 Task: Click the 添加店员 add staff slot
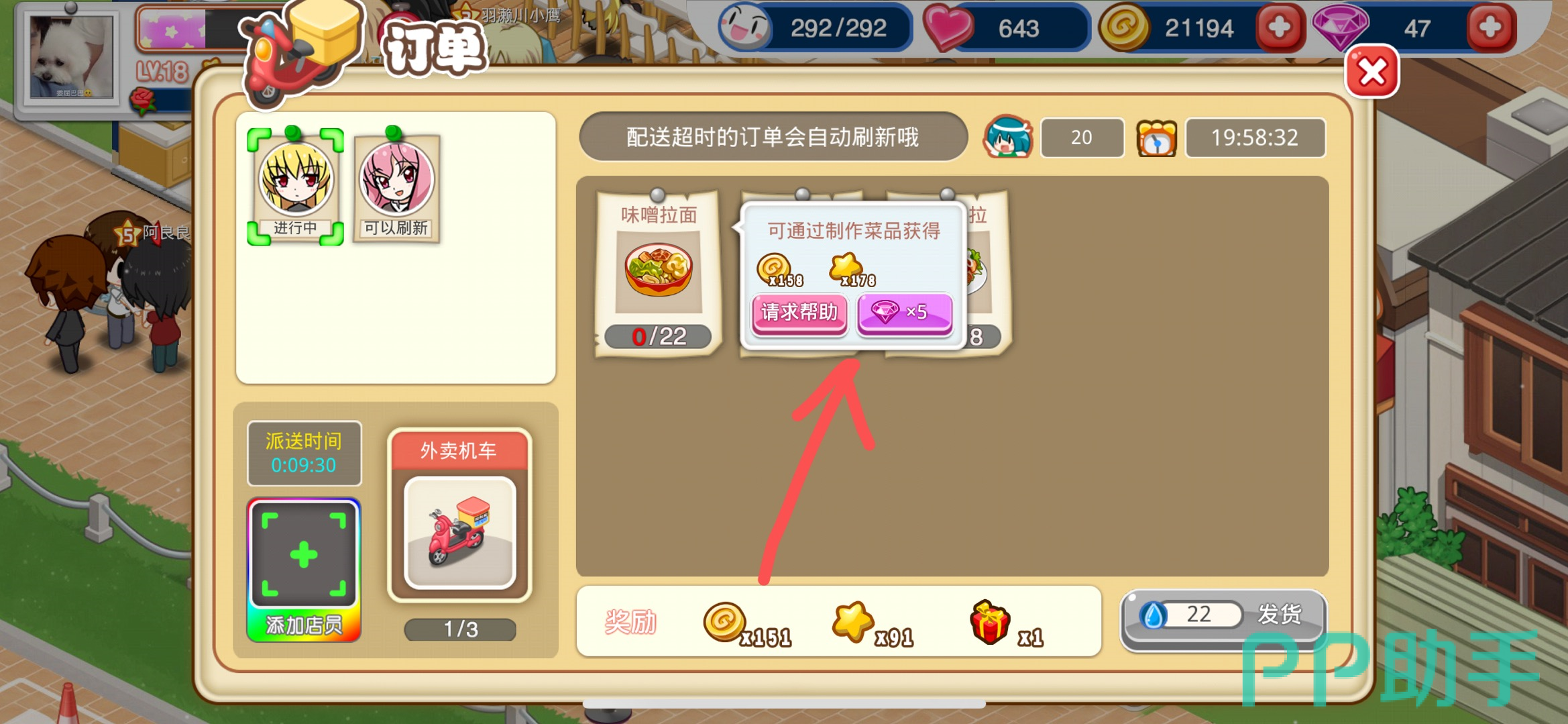tap(304, 570)
